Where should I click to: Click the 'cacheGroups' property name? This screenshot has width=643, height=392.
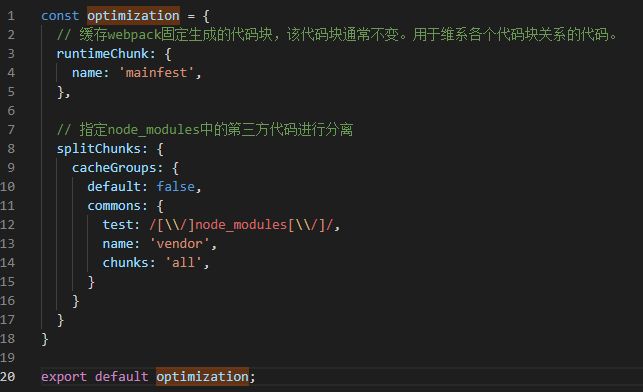114,168
